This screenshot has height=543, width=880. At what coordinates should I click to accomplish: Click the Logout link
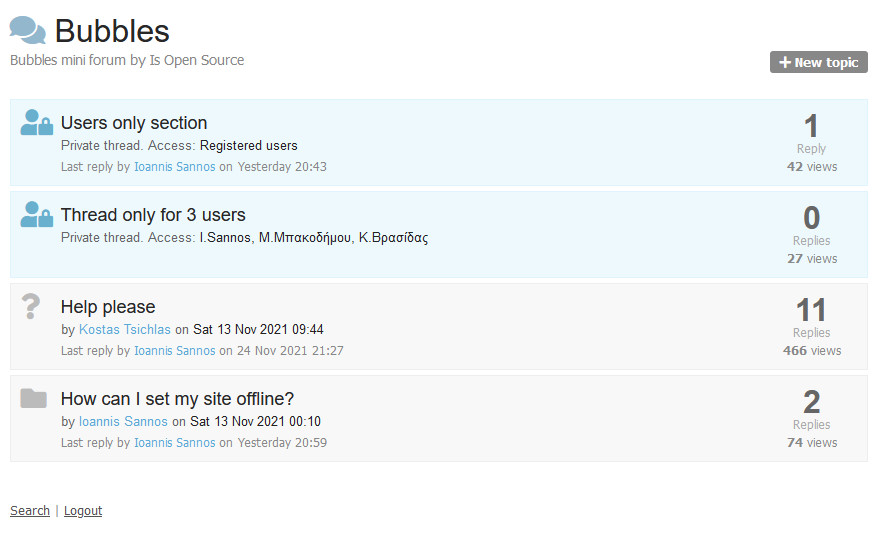point(83,510)
